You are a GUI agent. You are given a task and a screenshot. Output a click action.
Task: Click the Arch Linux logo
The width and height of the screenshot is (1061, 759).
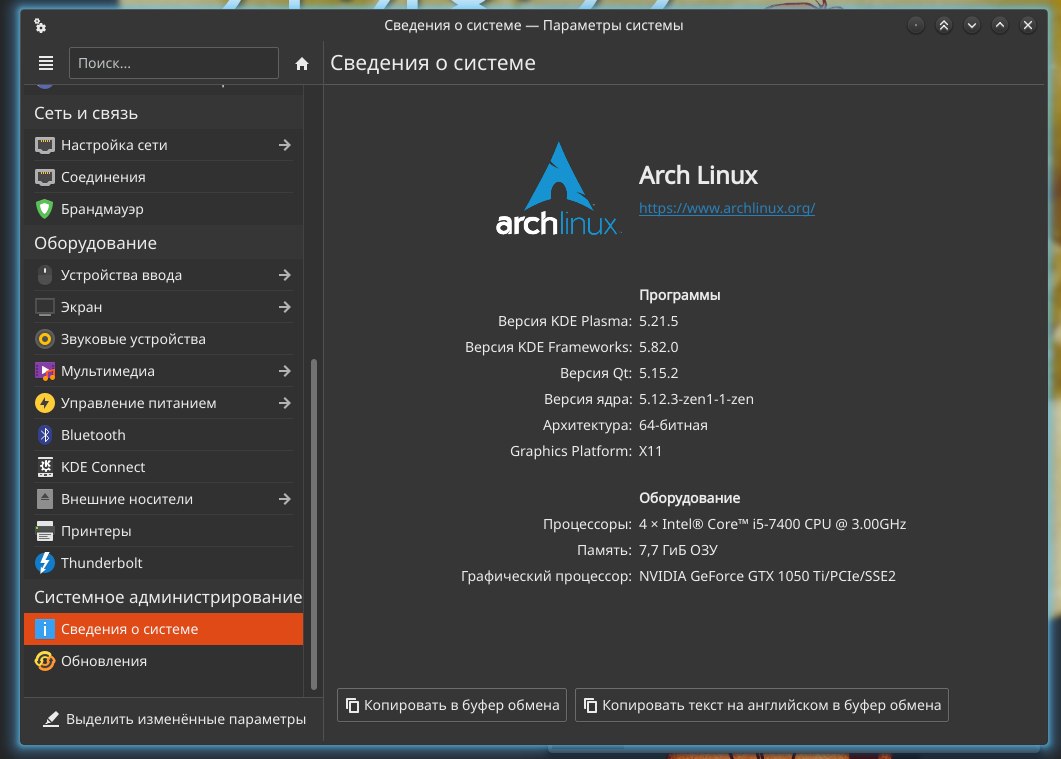click(x=557, y=189)
